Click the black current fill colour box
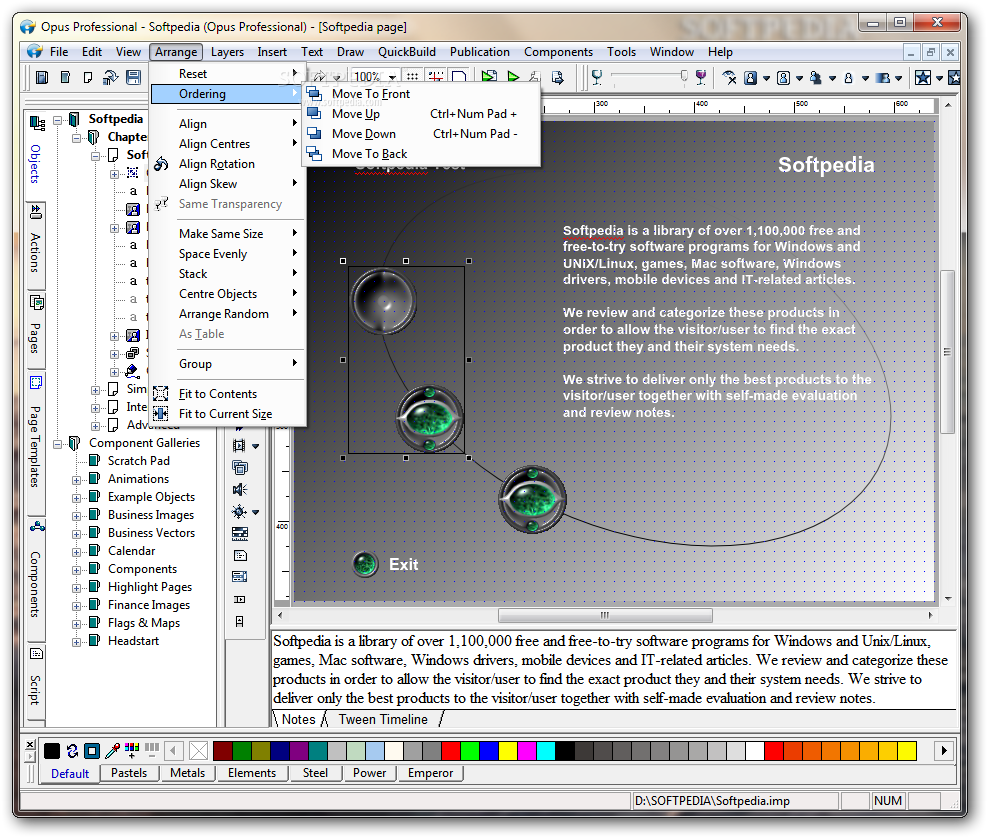988x838 pixels. click(52, 750)
